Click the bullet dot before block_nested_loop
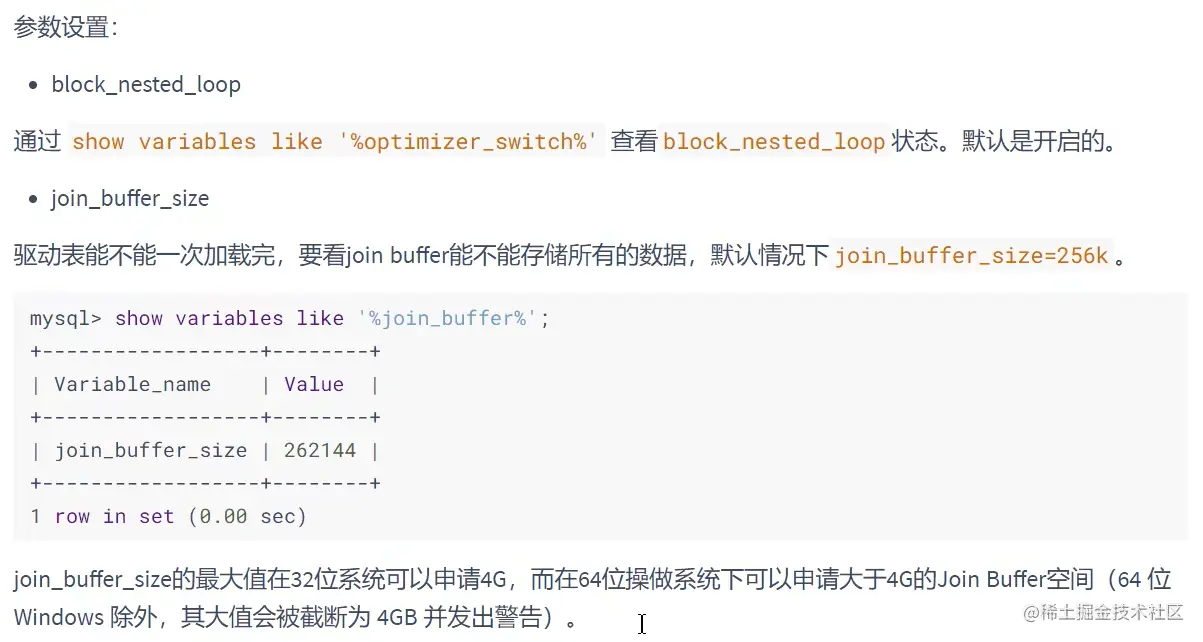The width and height of the screenshot is (1203, 642). coord(34,85)
